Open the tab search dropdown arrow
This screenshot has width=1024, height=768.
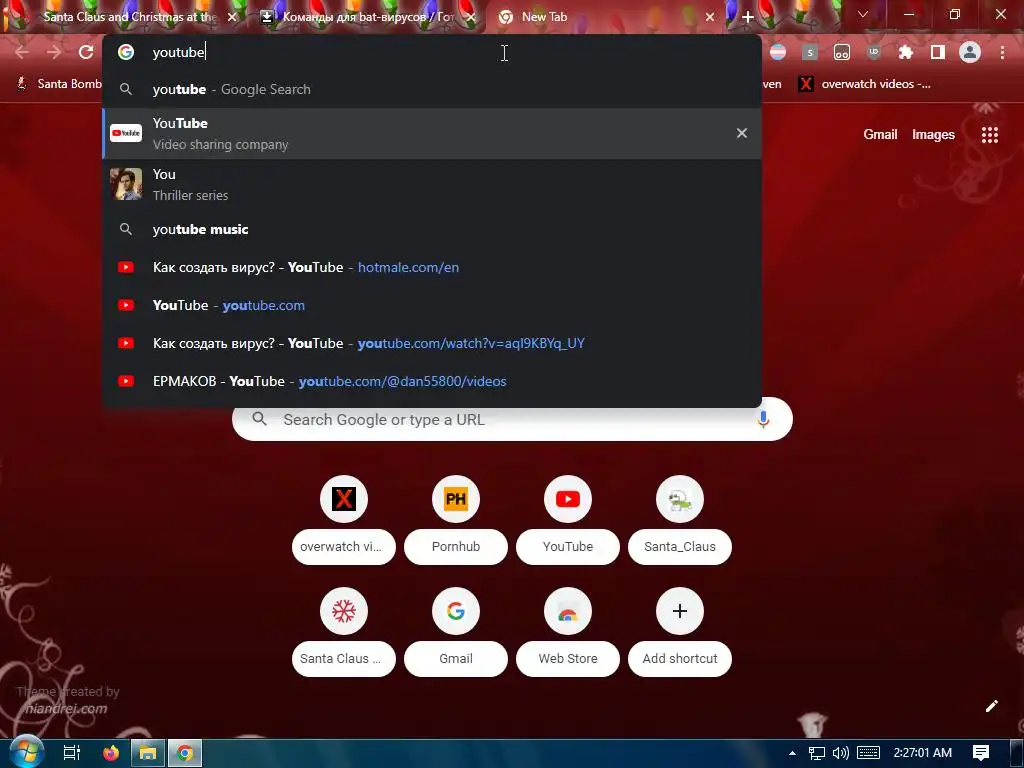(863, 14)
